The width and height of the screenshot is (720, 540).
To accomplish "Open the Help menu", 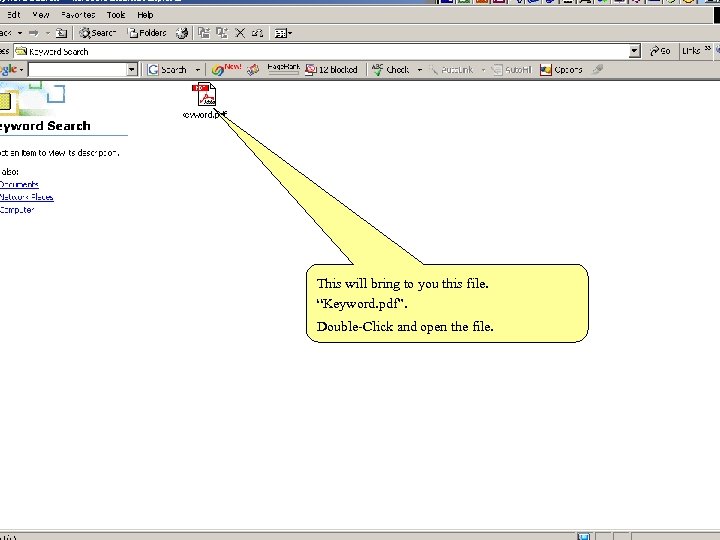I will click(x=145, y=15).
